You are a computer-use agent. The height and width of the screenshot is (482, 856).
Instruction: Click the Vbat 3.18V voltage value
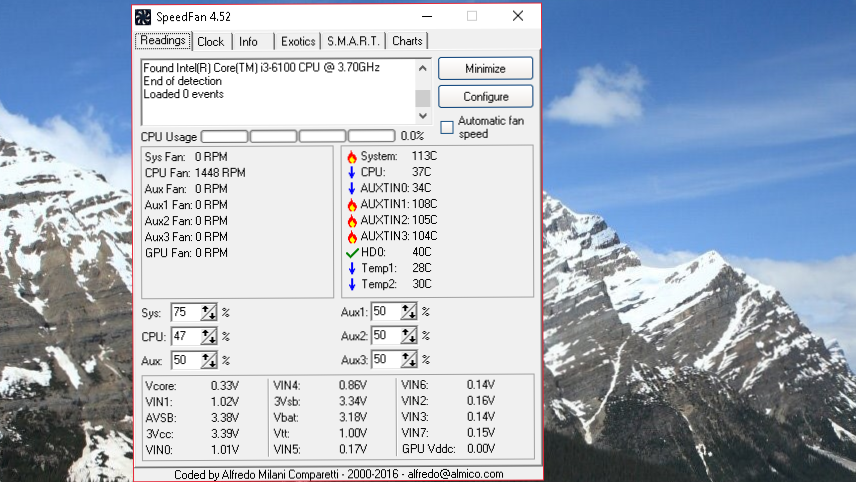[353, 418]
